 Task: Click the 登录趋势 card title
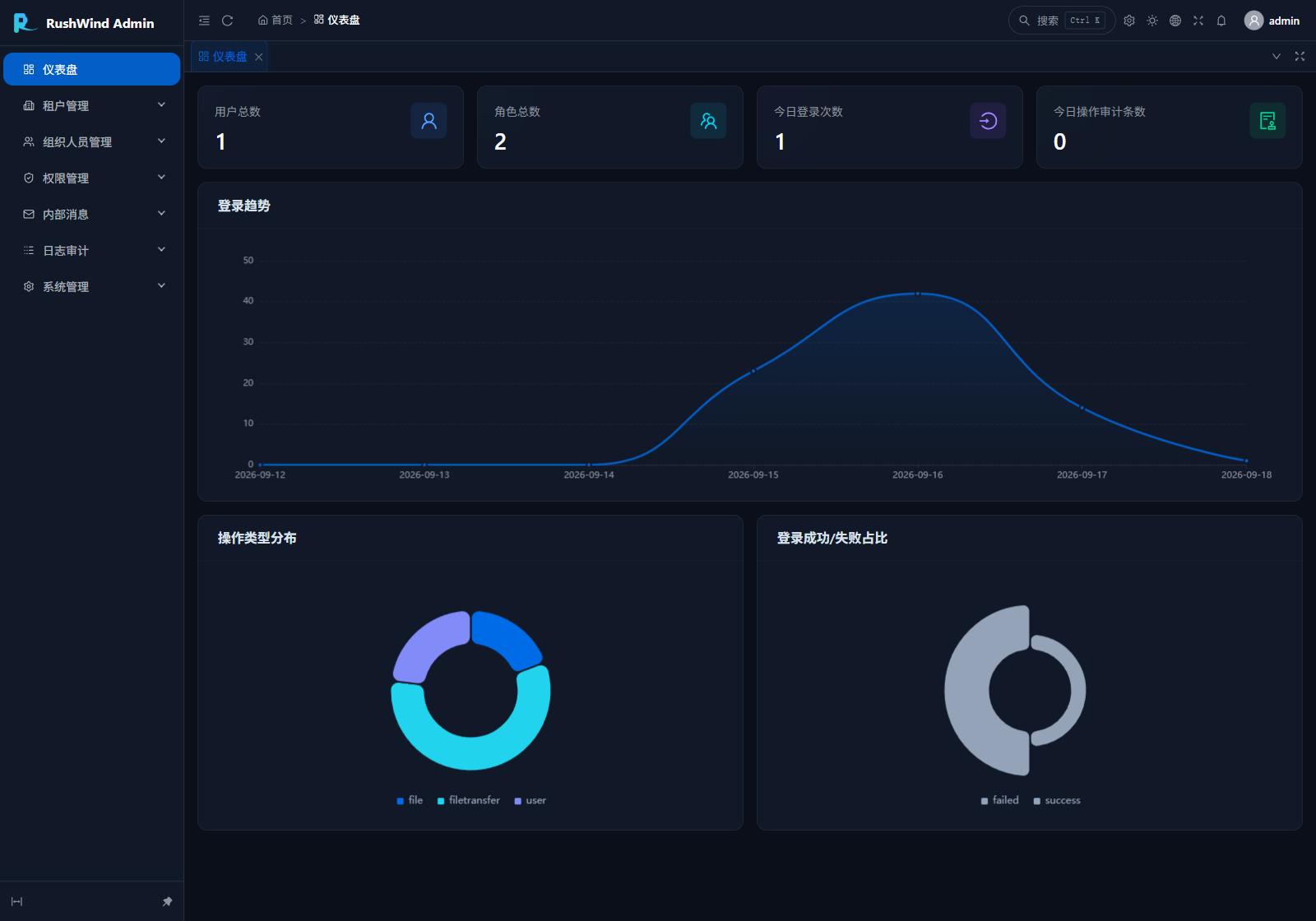tap(244, 206)
